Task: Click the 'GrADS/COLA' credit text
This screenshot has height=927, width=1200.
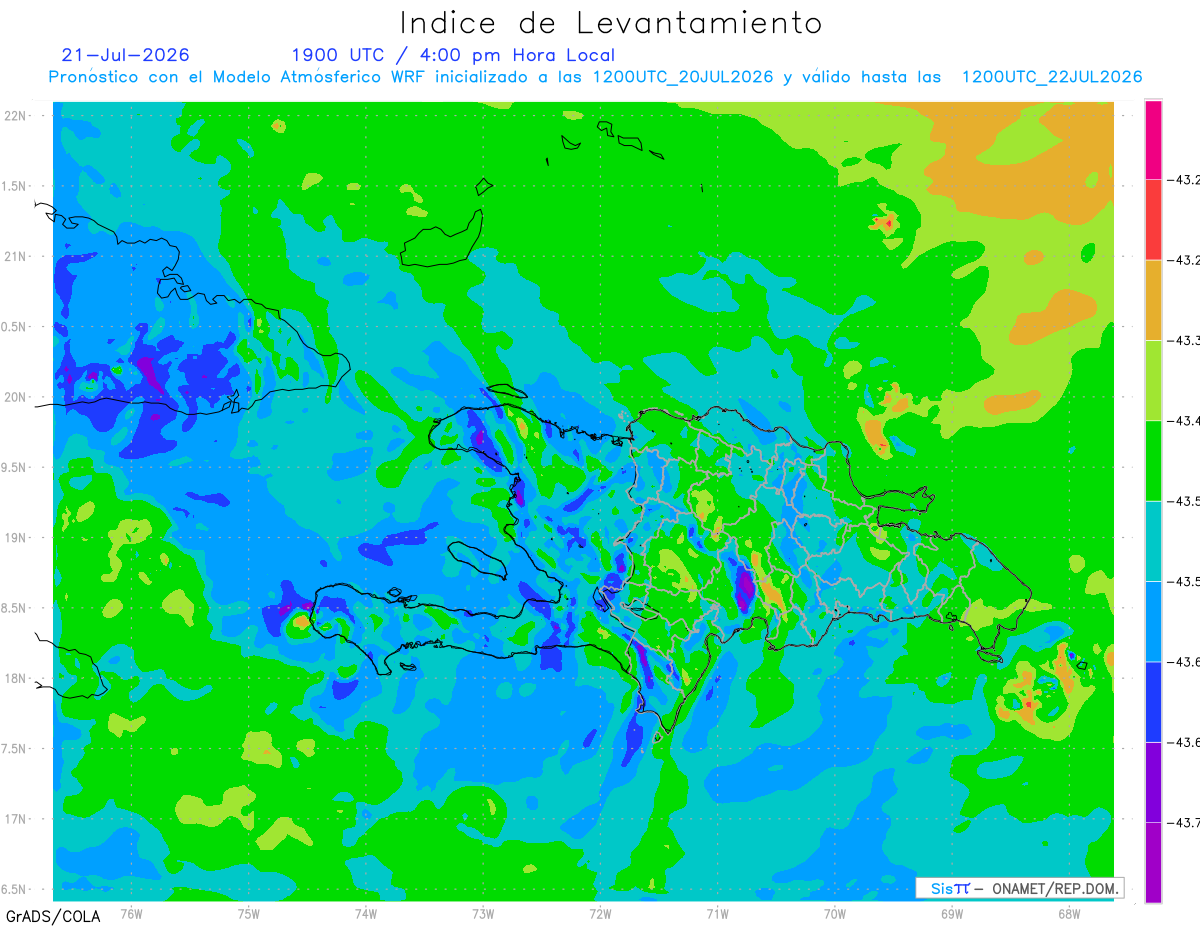Action: click(52, 916)
